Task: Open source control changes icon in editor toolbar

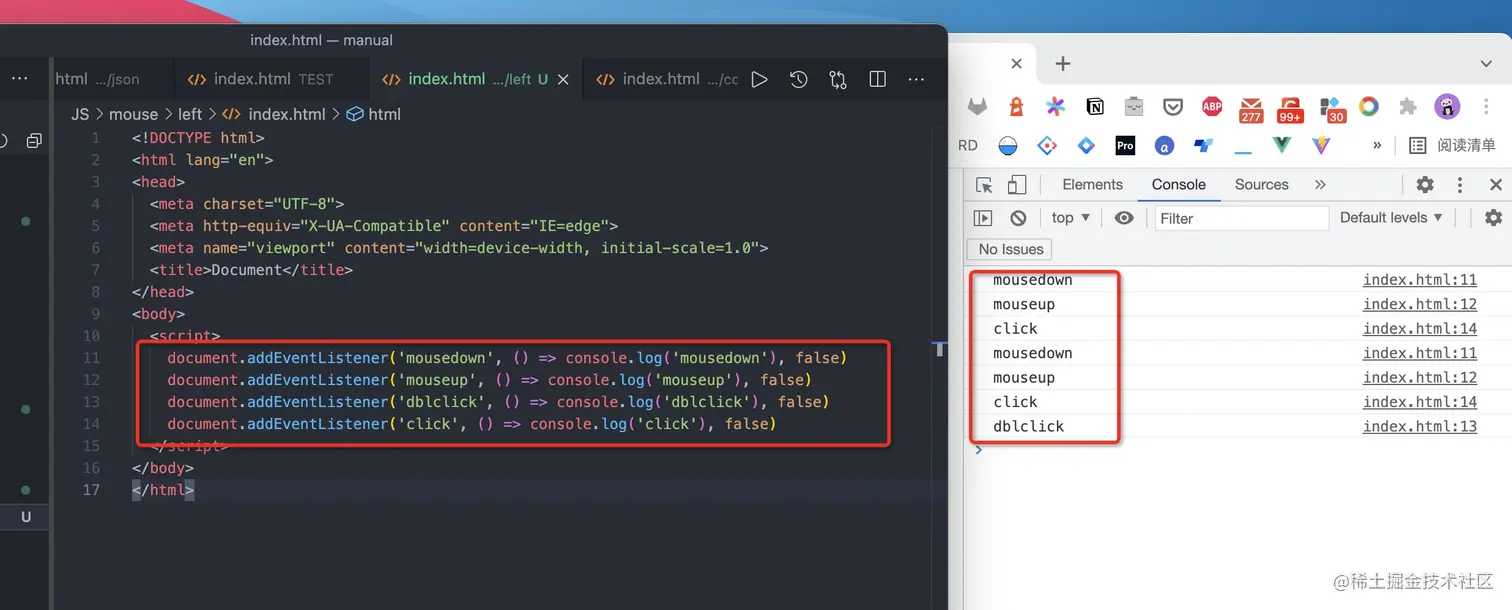Action: pyautogui.click(x=838, y=79)
